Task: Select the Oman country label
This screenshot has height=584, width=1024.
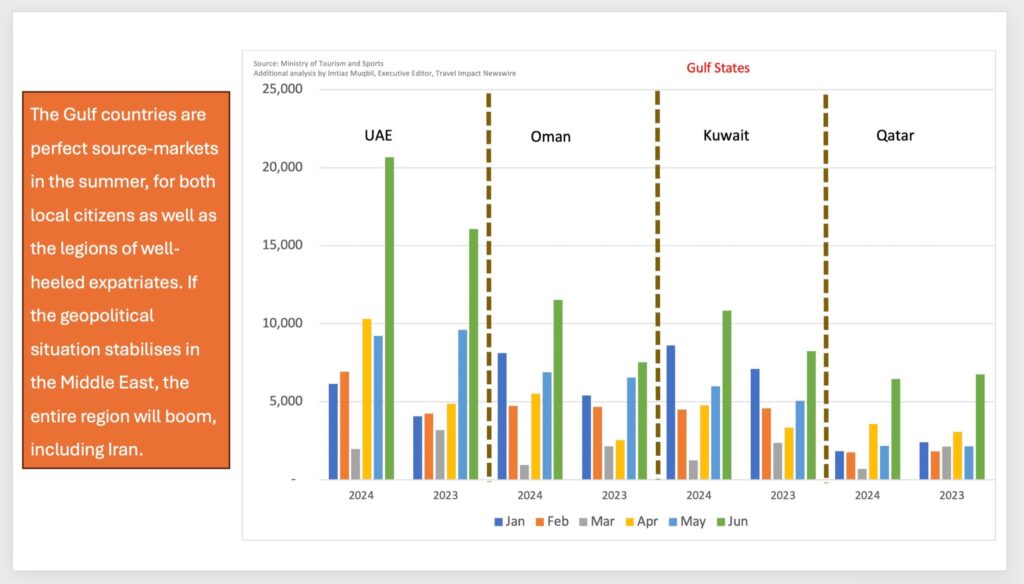Action: coord(550,136)
